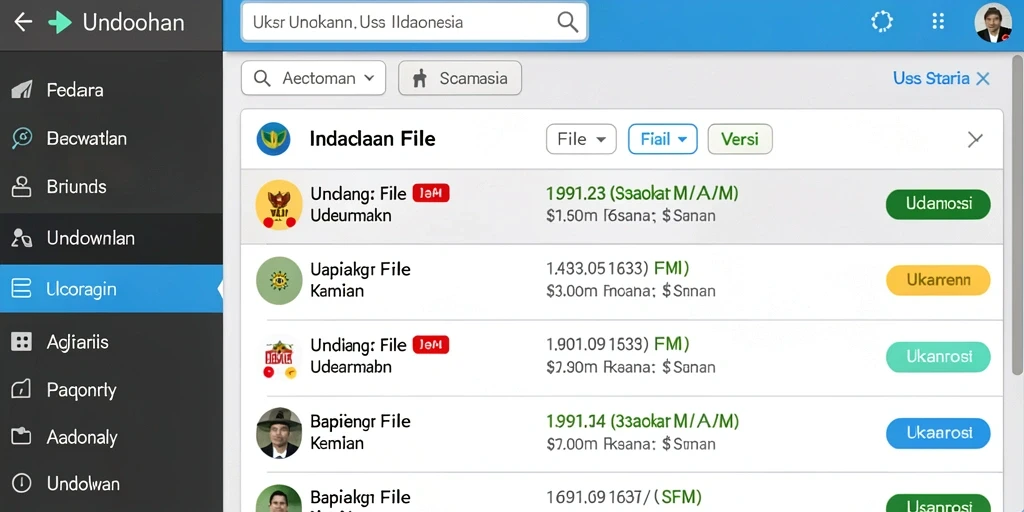Click the Undolwan clock icon in sidebar
Image resolution: width=1024 pixels, height=512 pixels.
point(22,483)
